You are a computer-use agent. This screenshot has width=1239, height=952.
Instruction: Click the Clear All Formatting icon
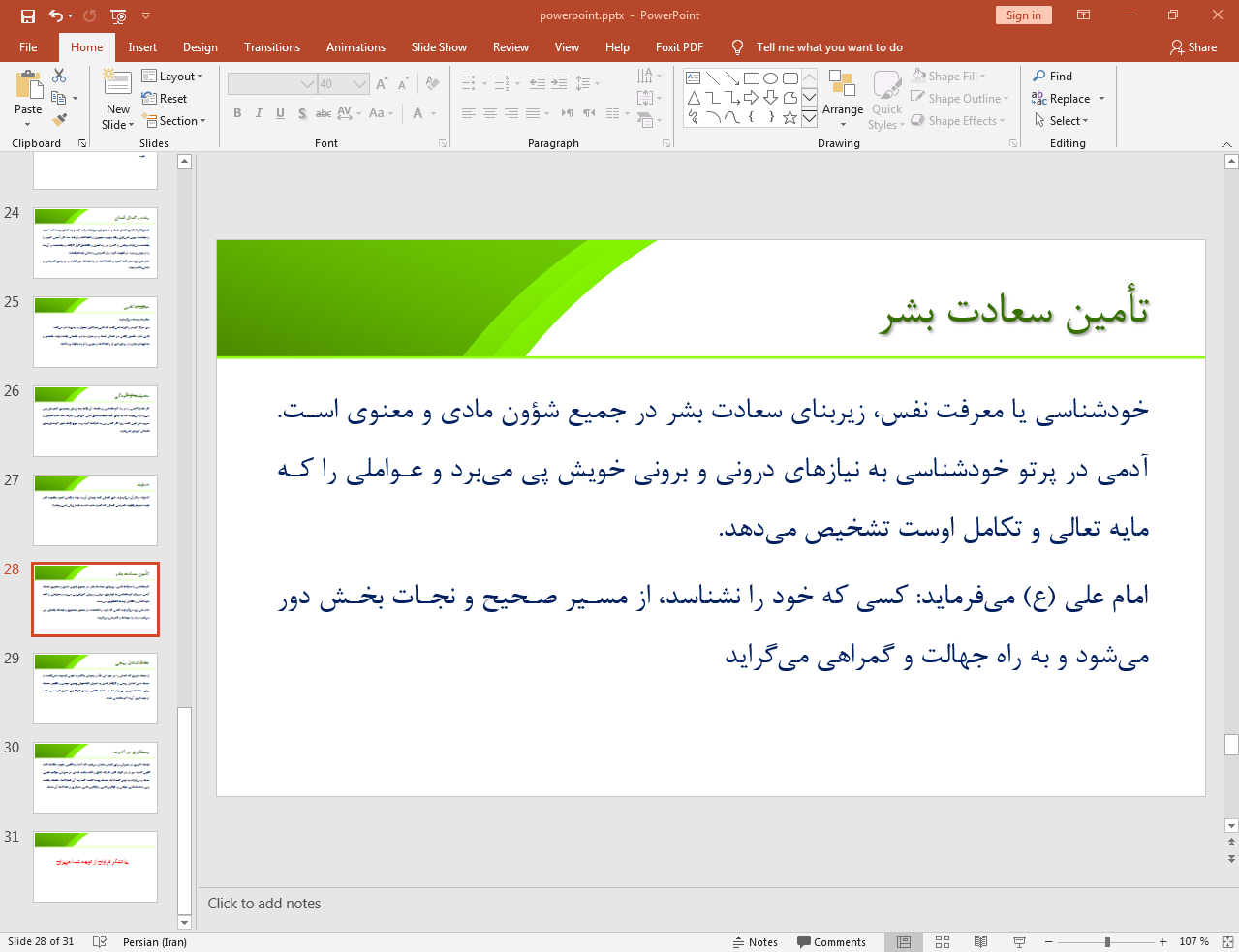(x=432, y=84)
